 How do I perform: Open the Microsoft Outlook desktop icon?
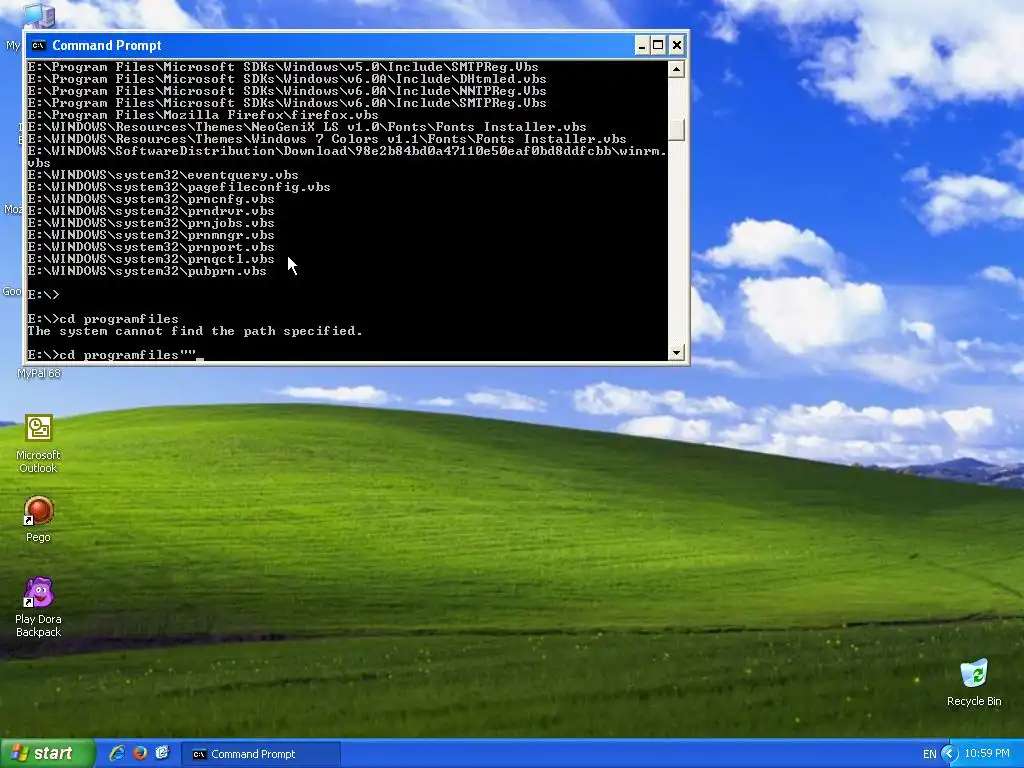point(38,443)
